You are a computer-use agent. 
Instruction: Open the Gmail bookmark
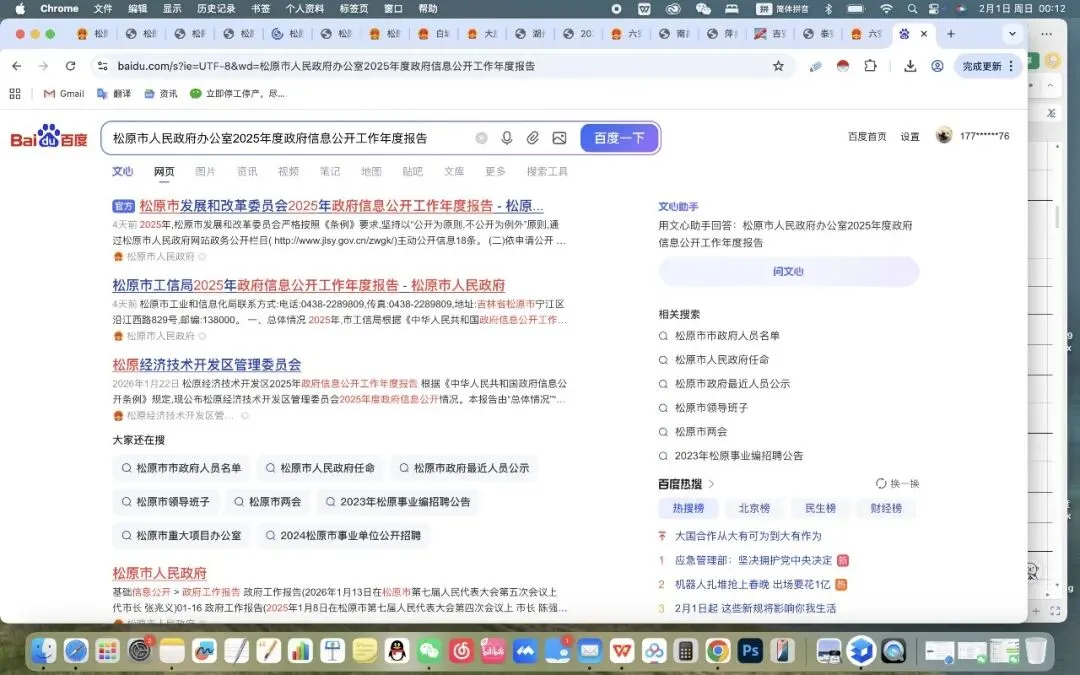tap(63, 94)
